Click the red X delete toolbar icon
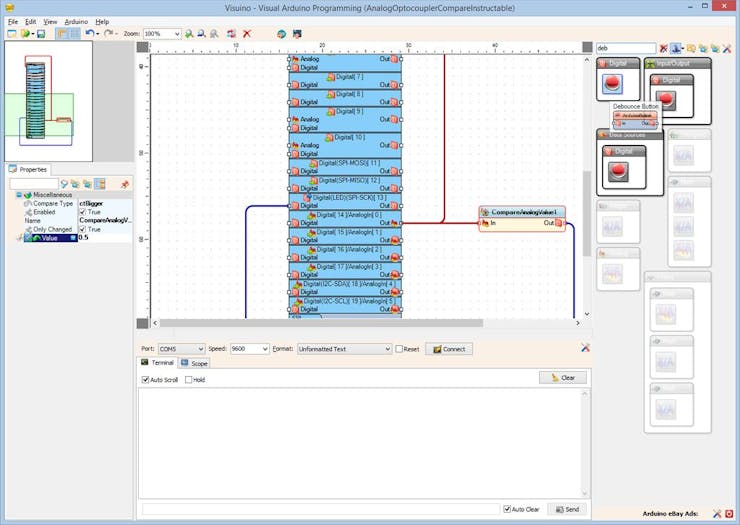Viewport: 740px width, 525px height. [x=247, y=33]
